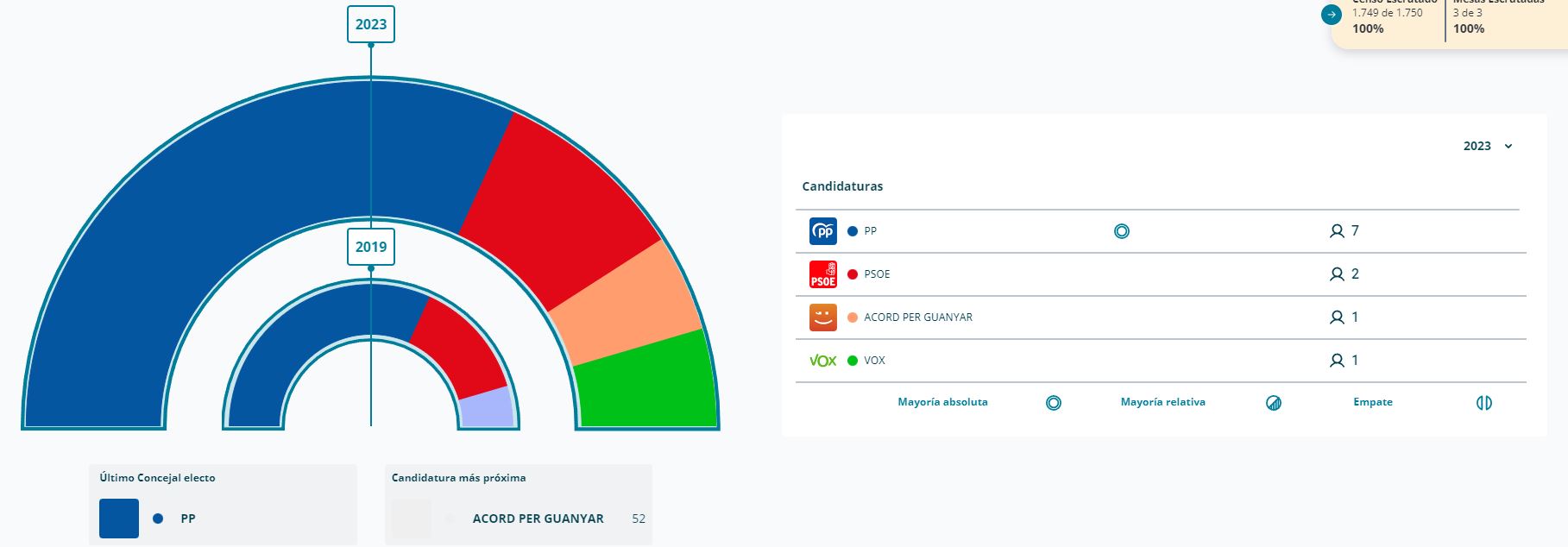Click the green VOX segment of the 2023 arc

[647, 384]
